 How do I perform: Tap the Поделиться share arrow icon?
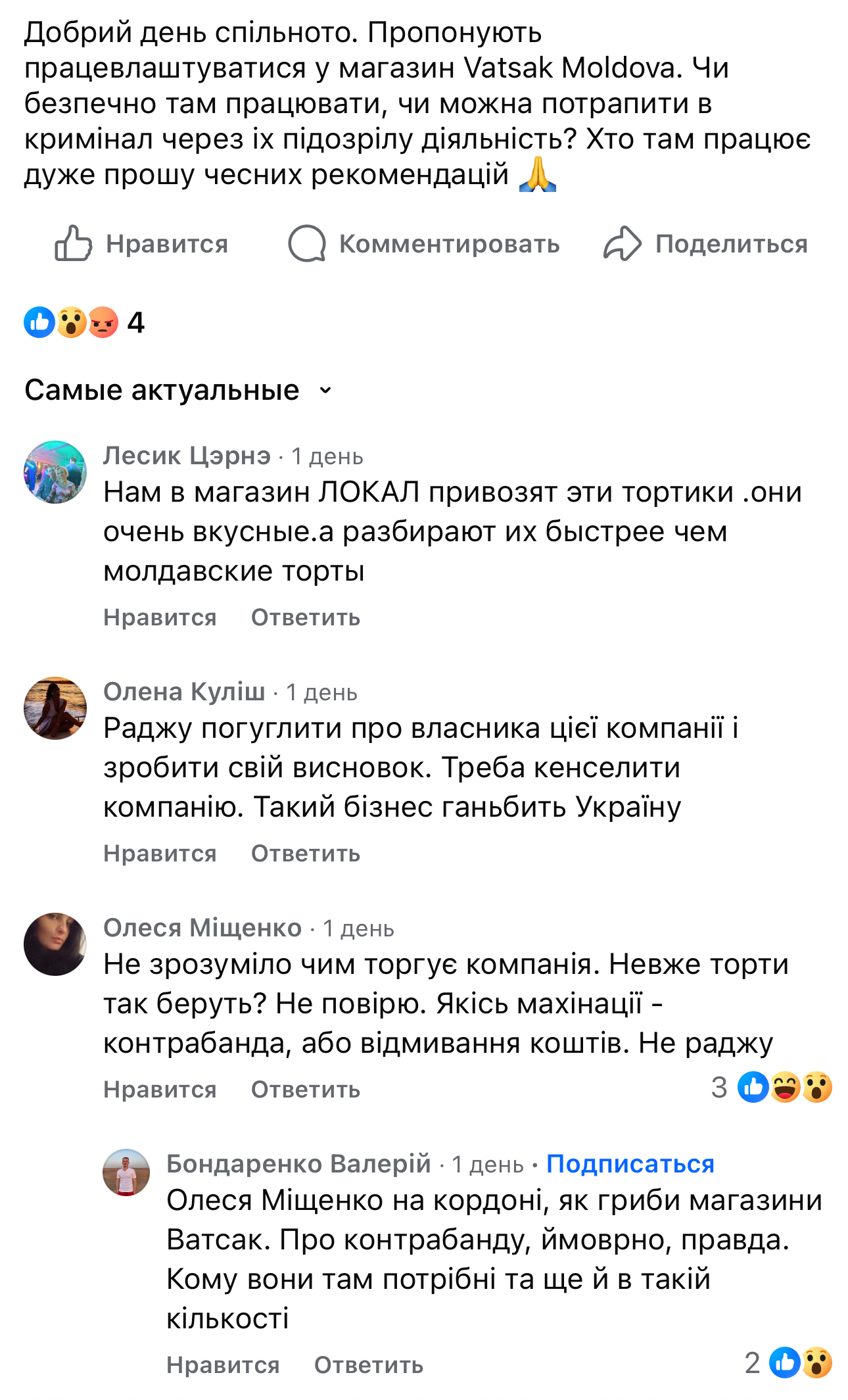coord(622,244)
